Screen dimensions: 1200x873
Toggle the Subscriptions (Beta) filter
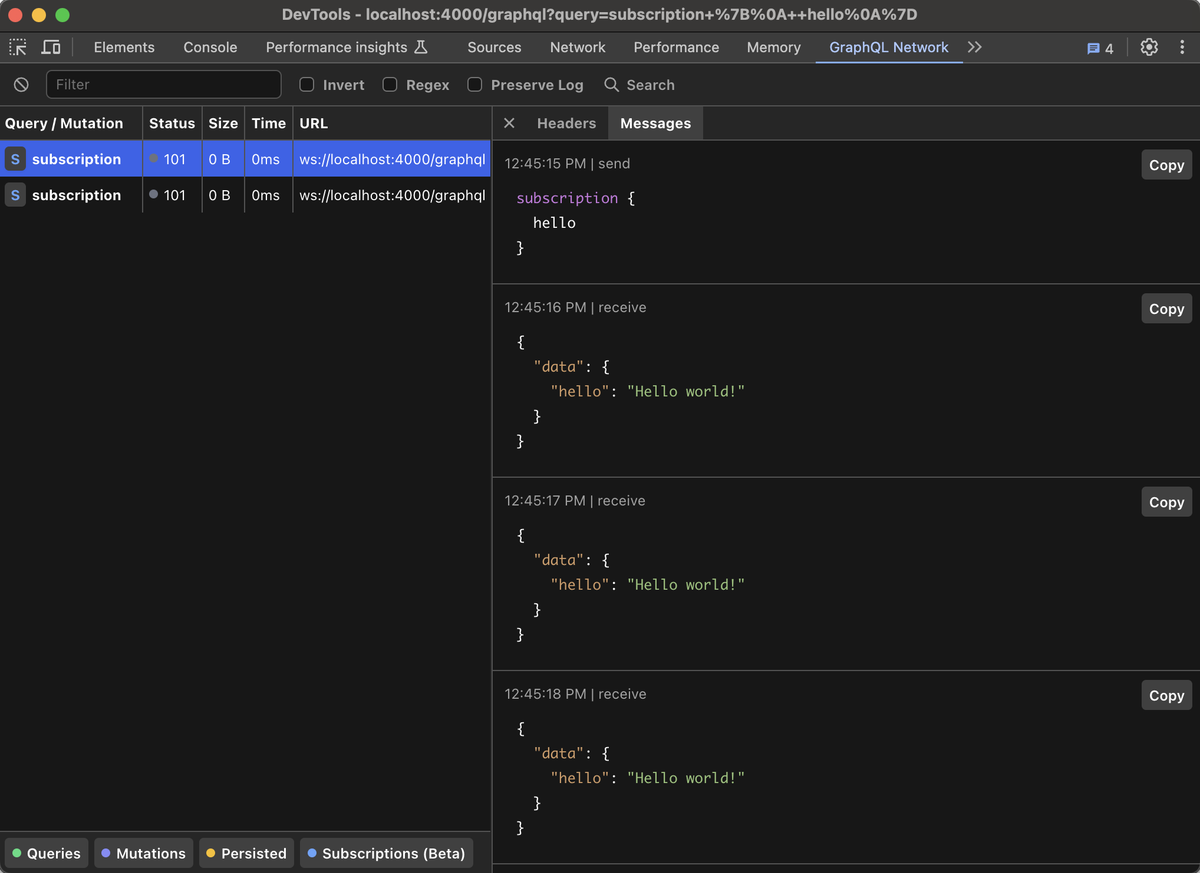386,853
